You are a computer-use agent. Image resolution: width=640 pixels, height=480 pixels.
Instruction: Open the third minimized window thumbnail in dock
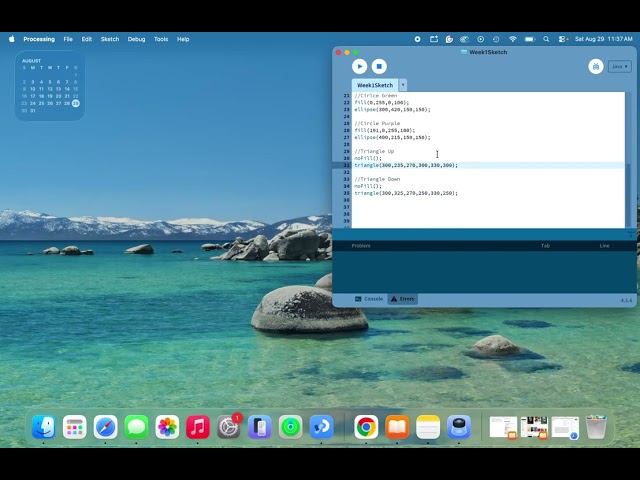pos(565,427)
